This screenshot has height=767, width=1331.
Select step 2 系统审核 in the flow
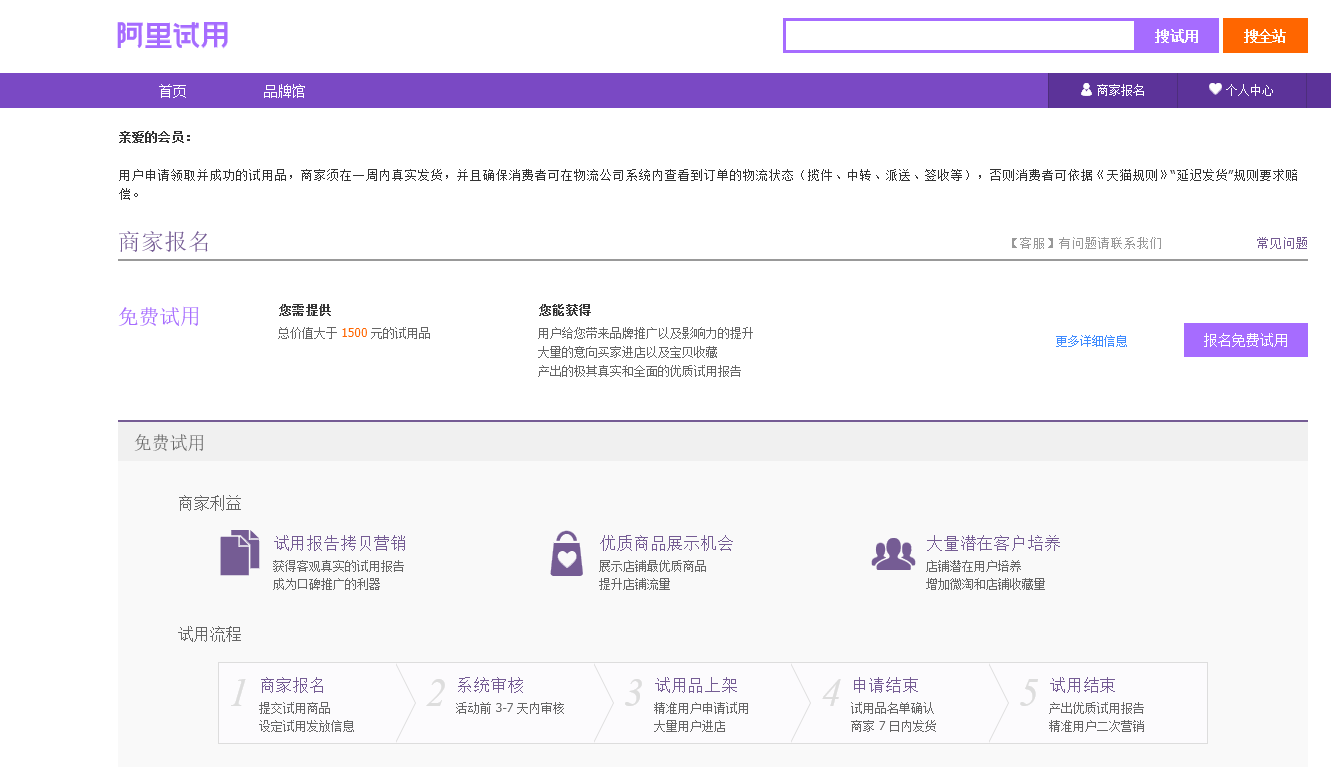[x=505, y=703]
